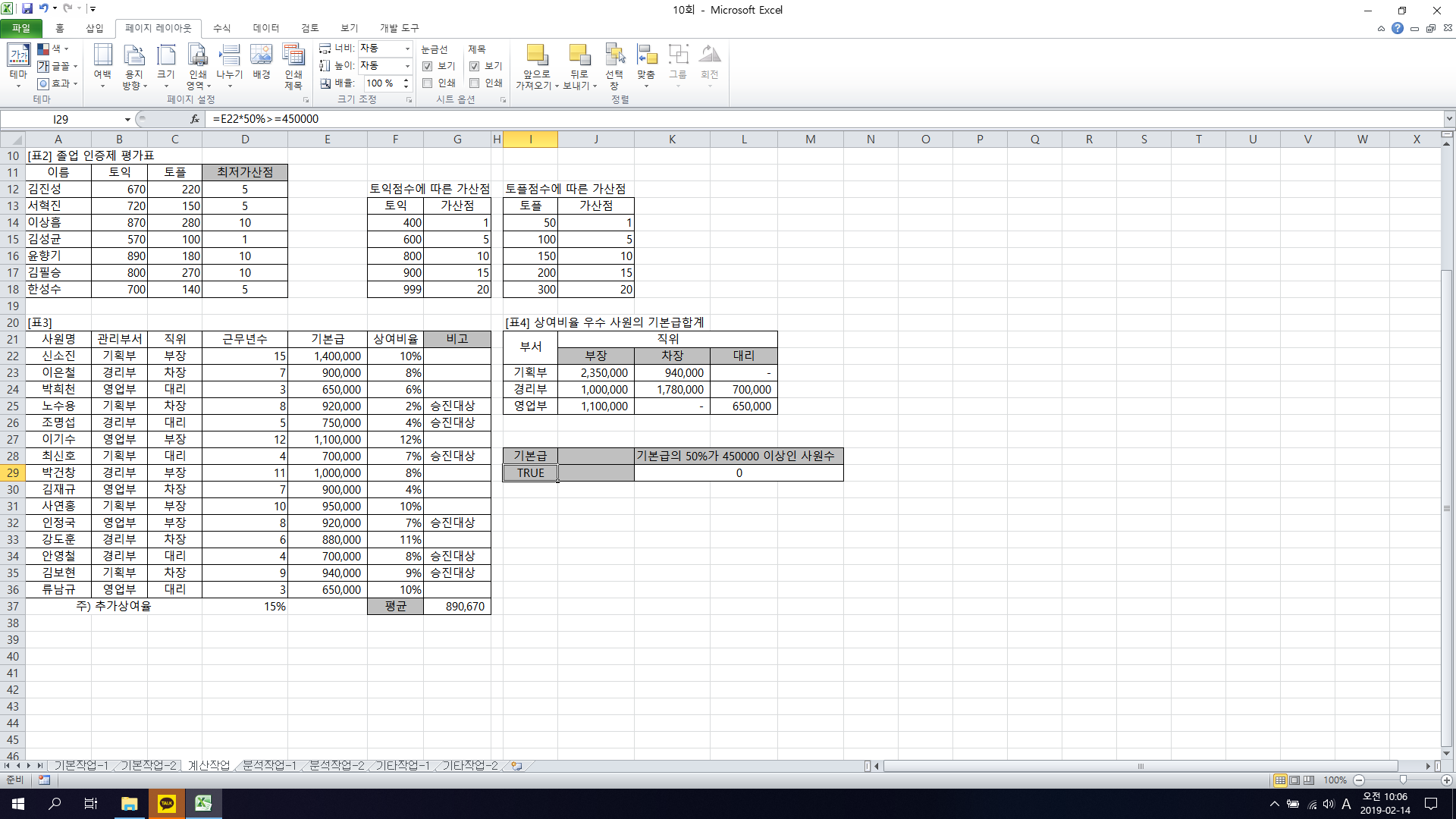Click the KakaoTalk taskbar icon

click(167, 803)
